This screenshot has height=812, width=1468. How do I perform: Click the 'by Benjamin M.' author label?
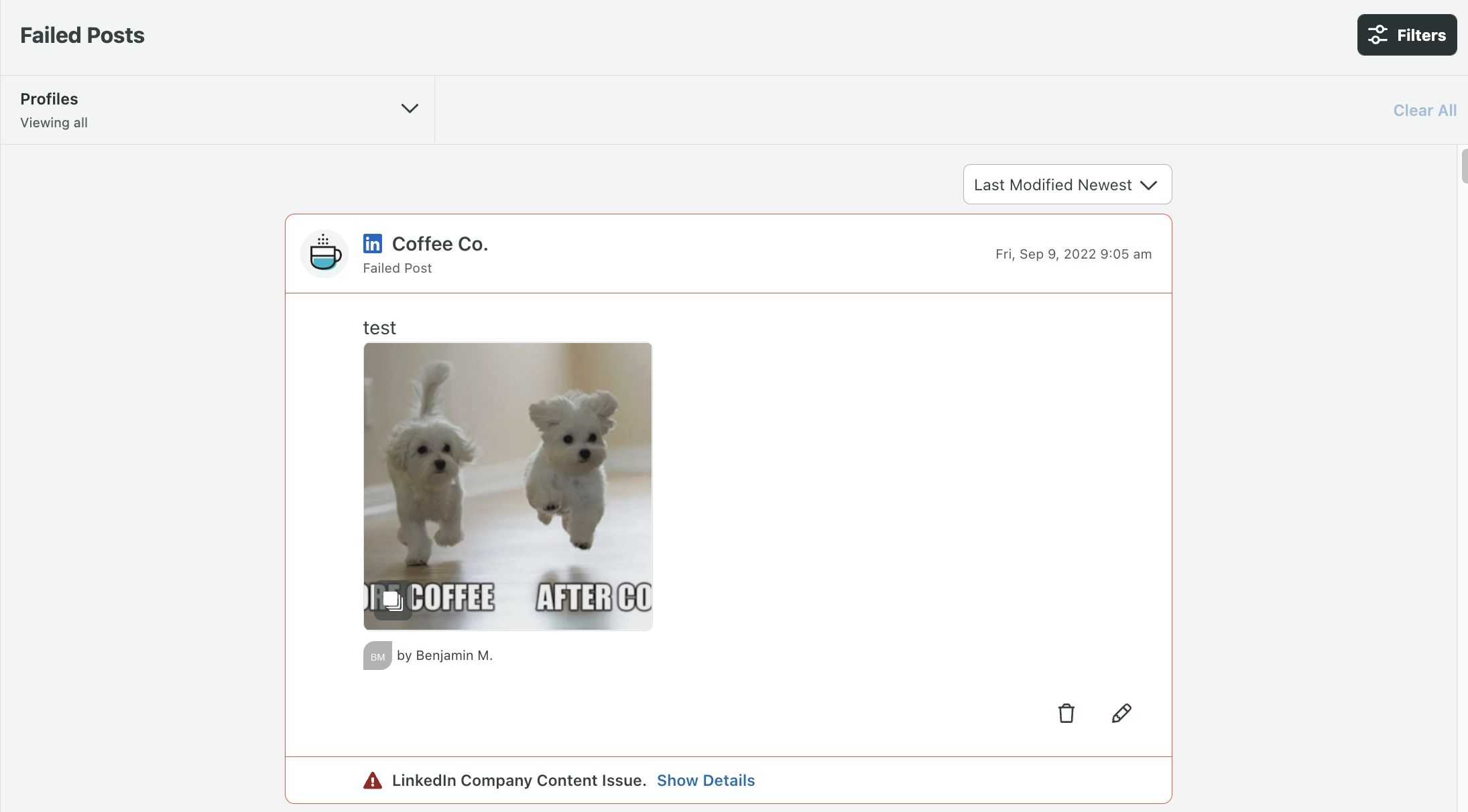click(x=444, y=655)
